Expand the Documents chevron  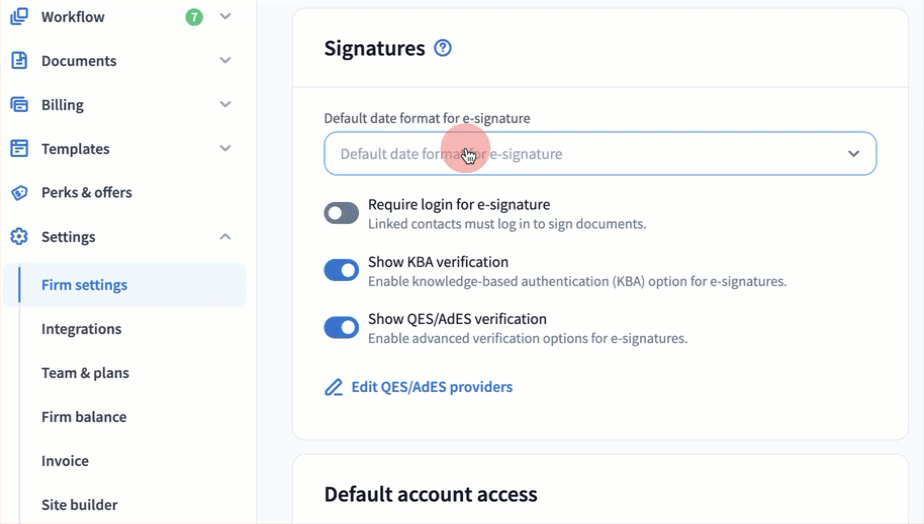(x=225, y=60)
